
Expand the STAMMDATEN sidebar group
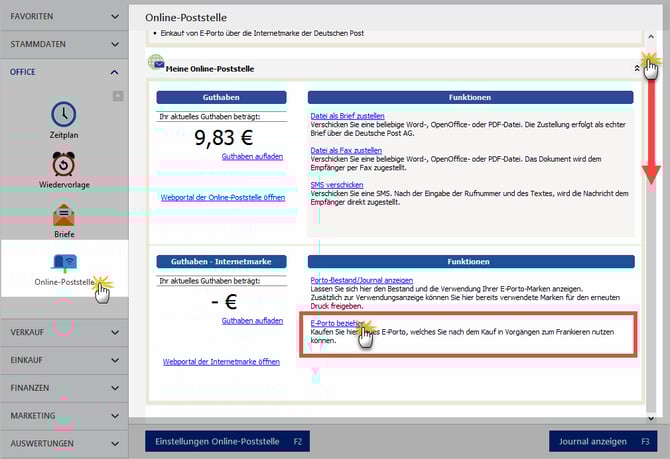pyautogui.click(x=64, y=45)
